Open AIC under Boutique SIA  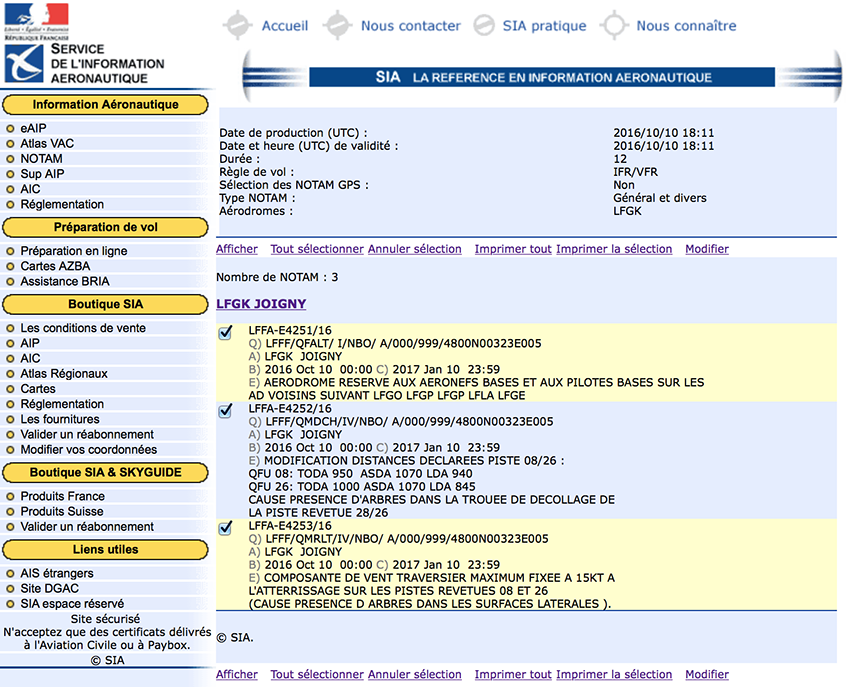click(30, 358)
